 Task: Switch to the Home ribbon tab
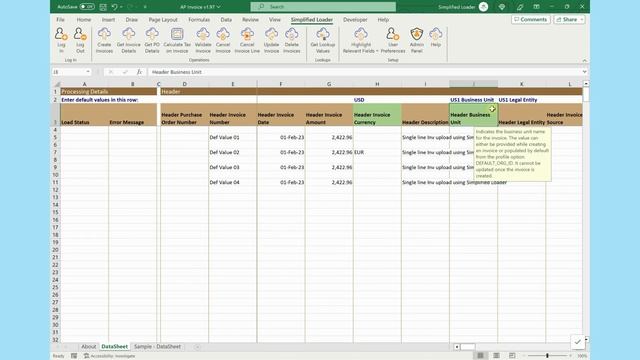click(x=84, y=20)
